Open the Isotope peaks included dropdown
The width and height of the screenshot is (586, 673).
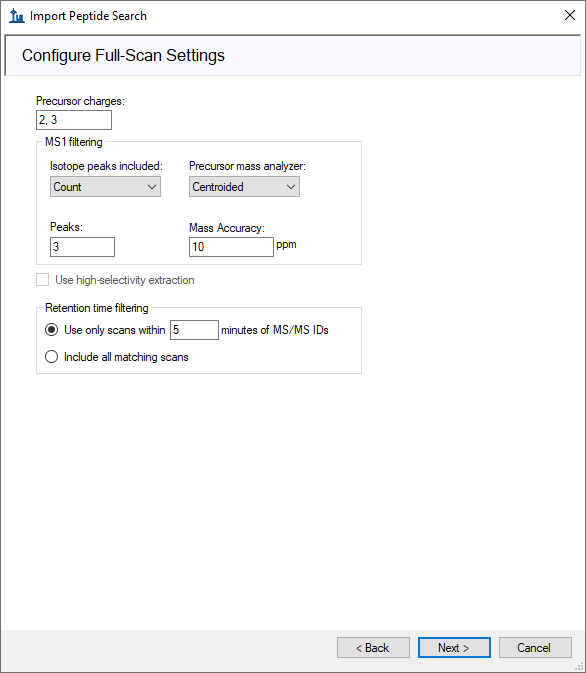105,187
